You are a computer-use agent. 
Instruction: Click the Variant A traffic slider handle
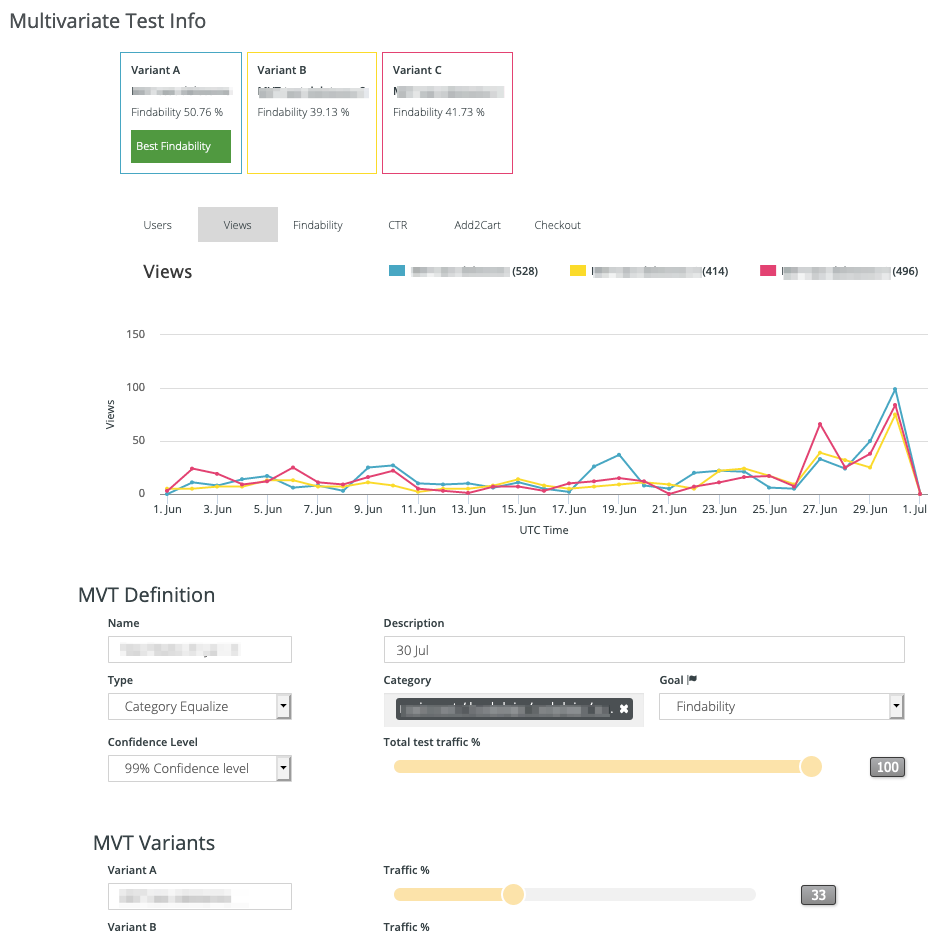[513, 894]
